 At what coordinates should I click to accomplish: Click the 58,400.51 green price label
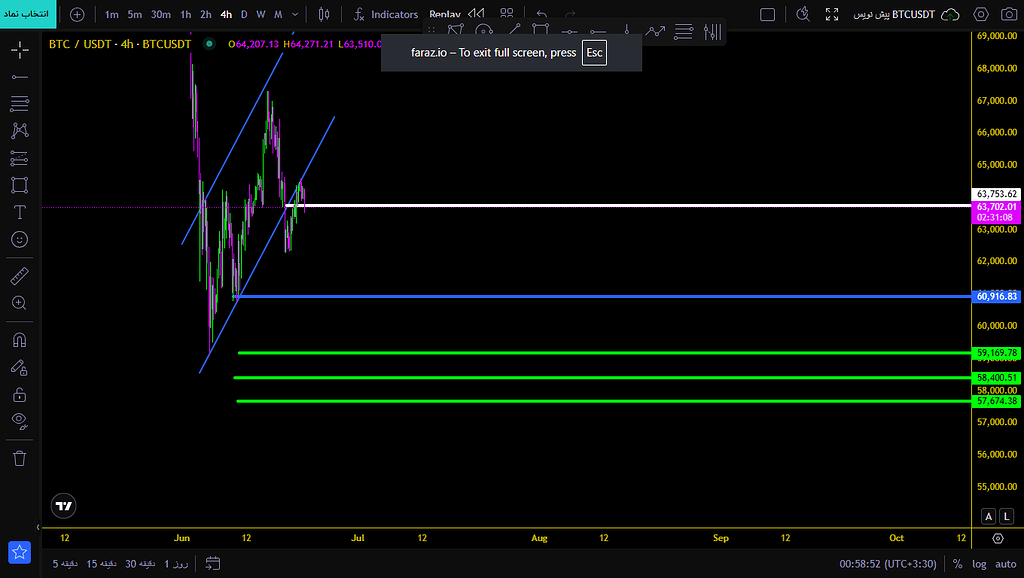[997, 377]
